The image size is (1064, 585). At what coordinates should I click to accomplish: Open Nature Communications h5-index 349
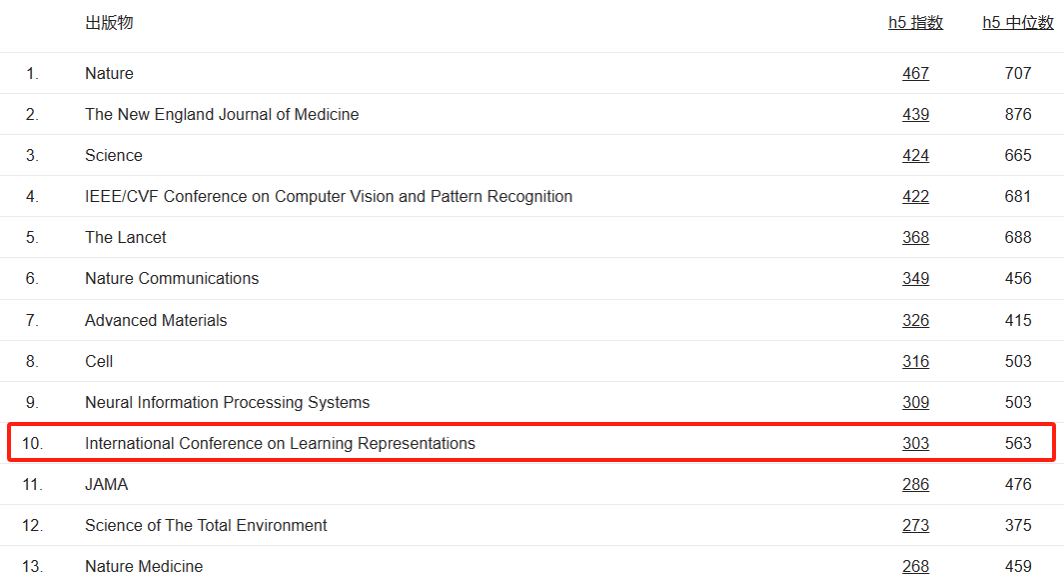915,278
